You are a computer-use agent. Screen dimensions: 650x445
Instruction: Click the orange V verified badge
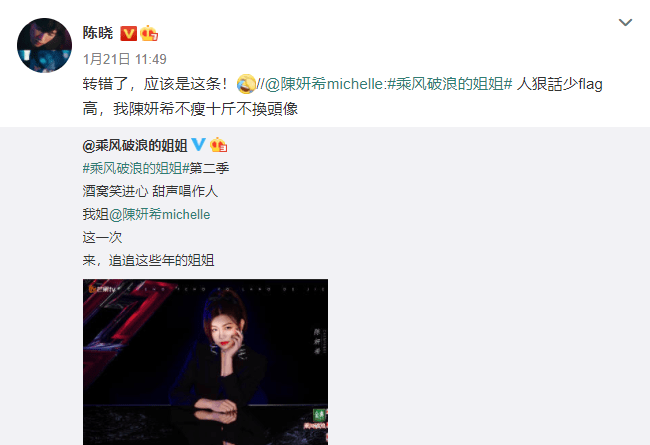[129, 34]
